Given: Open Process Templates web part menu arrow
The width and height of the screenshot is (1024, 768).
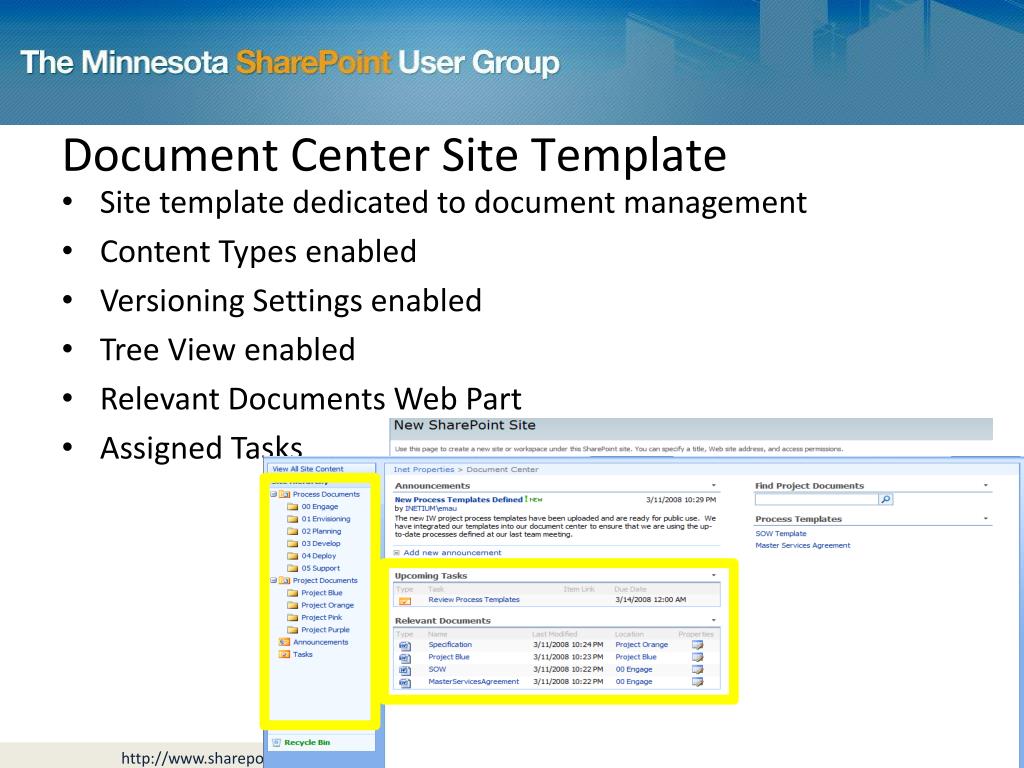Looking at the screenshot, I should 985,519.
